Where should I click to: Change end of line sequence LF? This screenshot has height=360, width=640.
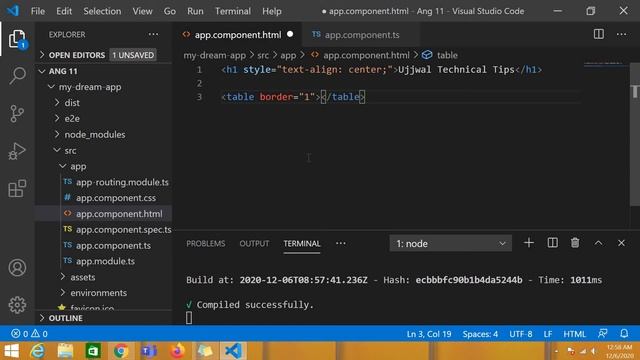548,334
